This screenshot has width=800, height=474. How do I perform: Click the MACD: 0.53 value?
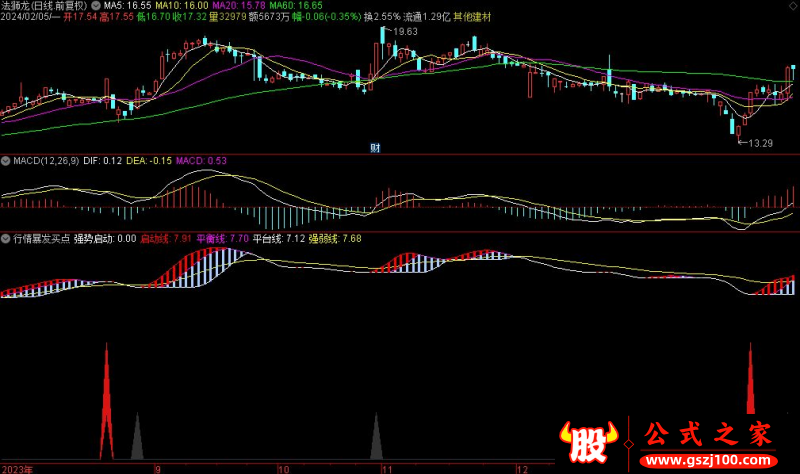pyautogui.click(x=201, y=161)
